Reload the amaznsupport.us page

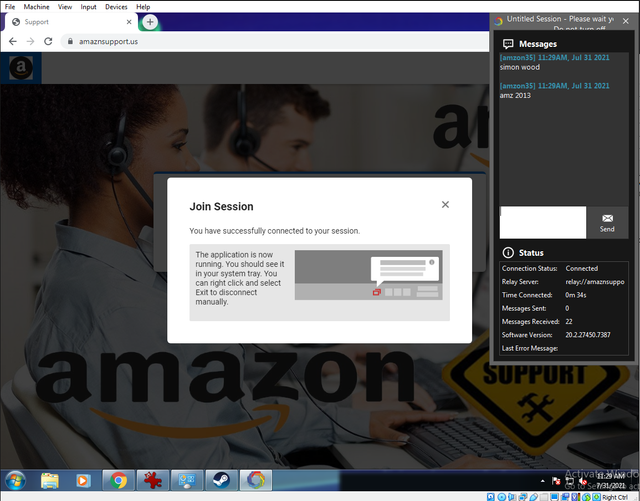[x=48, y=41]
